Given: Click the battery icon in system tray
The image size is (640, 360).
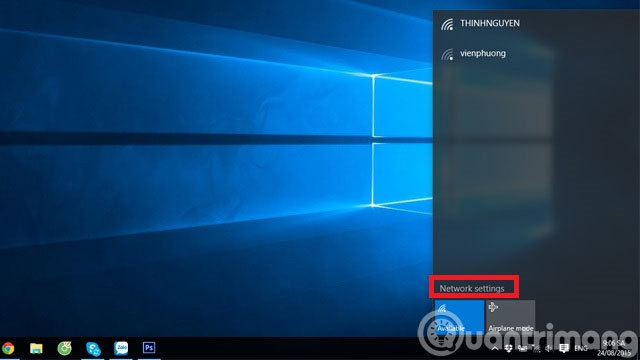Looking at the screenshot, I should pyautogui.click(x=522, y=349).
